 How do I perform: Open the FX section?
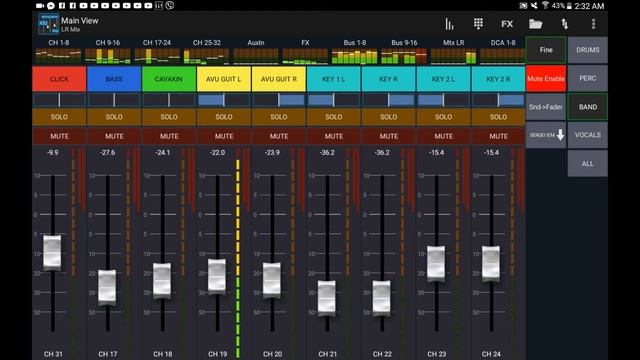click(x=507, y=24)
